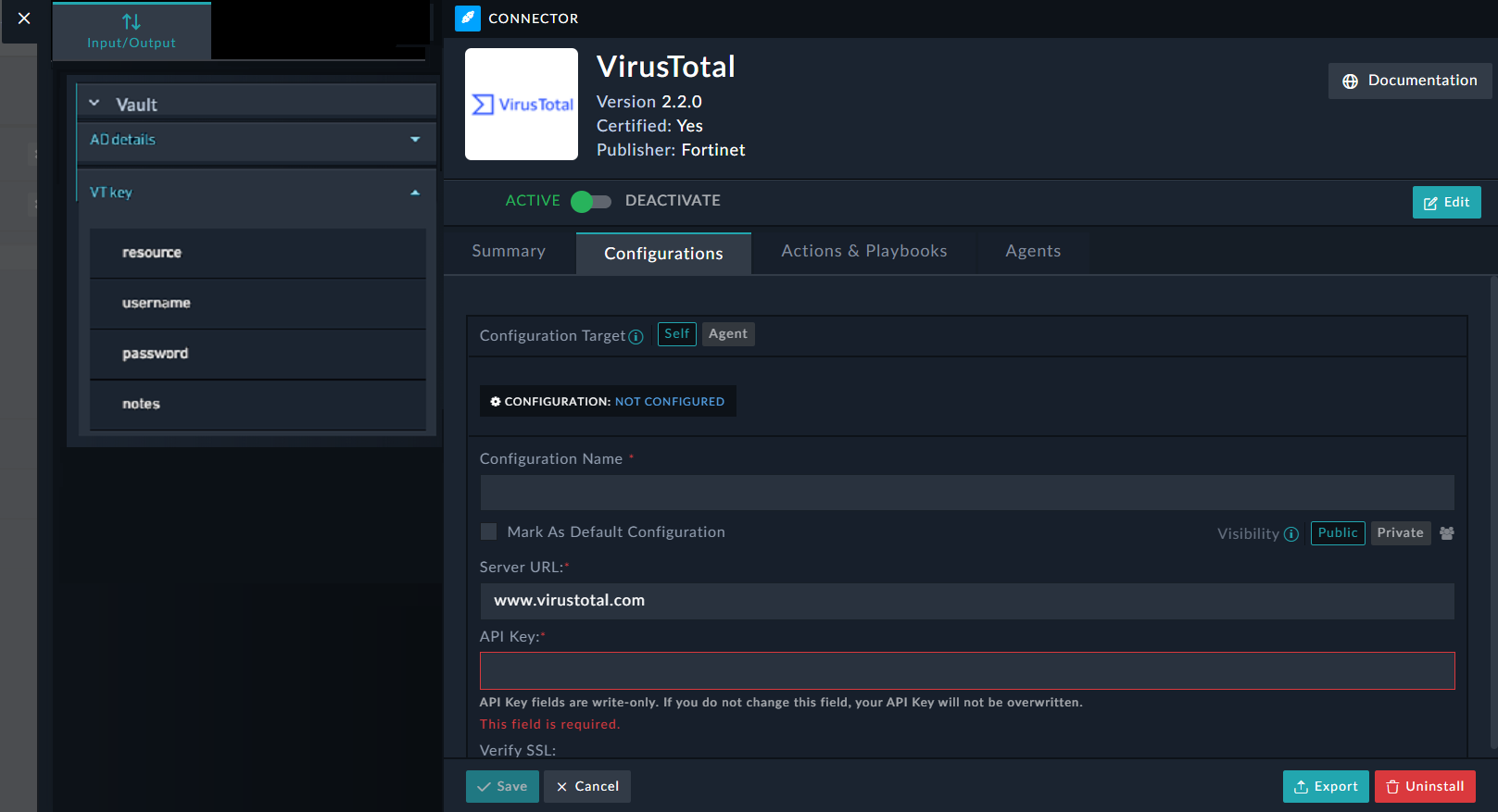
Task: Toggle the Active/Deactivate connector switch
Action: tap(590, 201)
